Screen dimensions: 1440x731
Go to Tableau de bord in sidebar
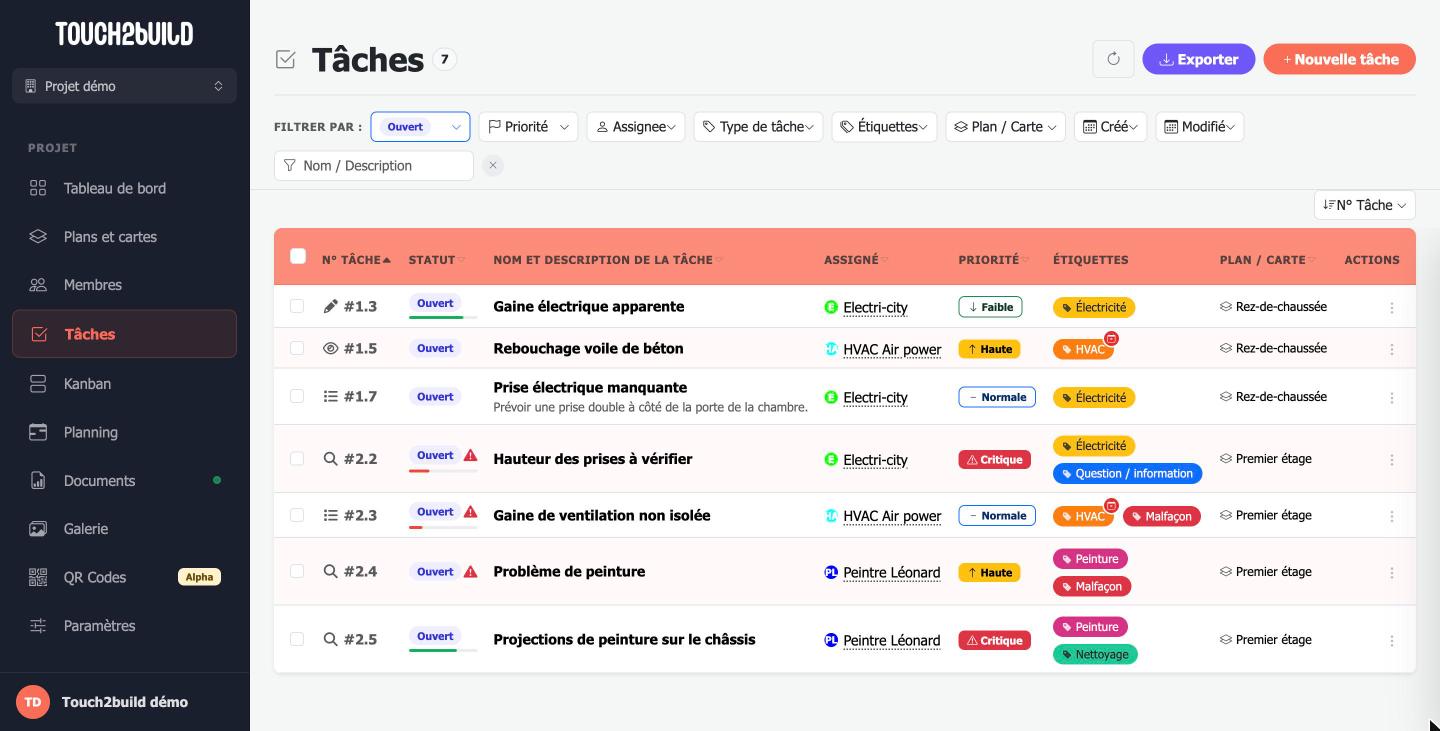[x=124, y=188]
